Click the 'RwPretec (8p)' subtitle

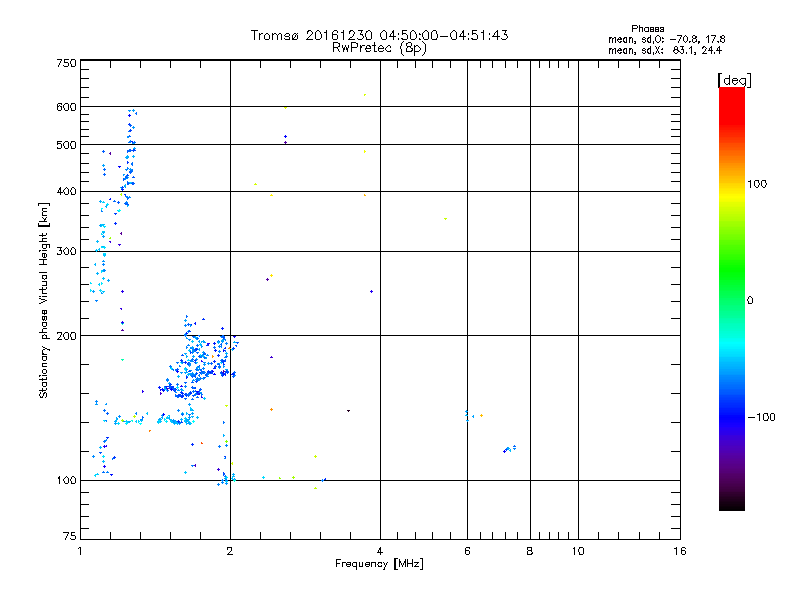pyautogui.click(x=379, y=48)
